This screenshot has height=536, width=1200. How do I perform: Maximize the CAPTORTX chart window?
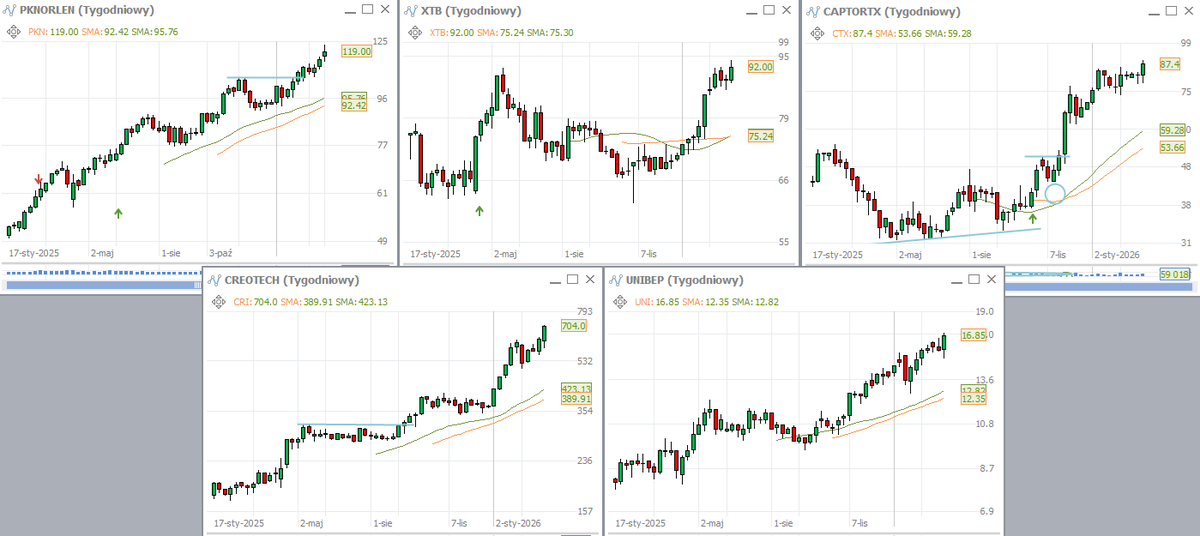[1171, 10]
